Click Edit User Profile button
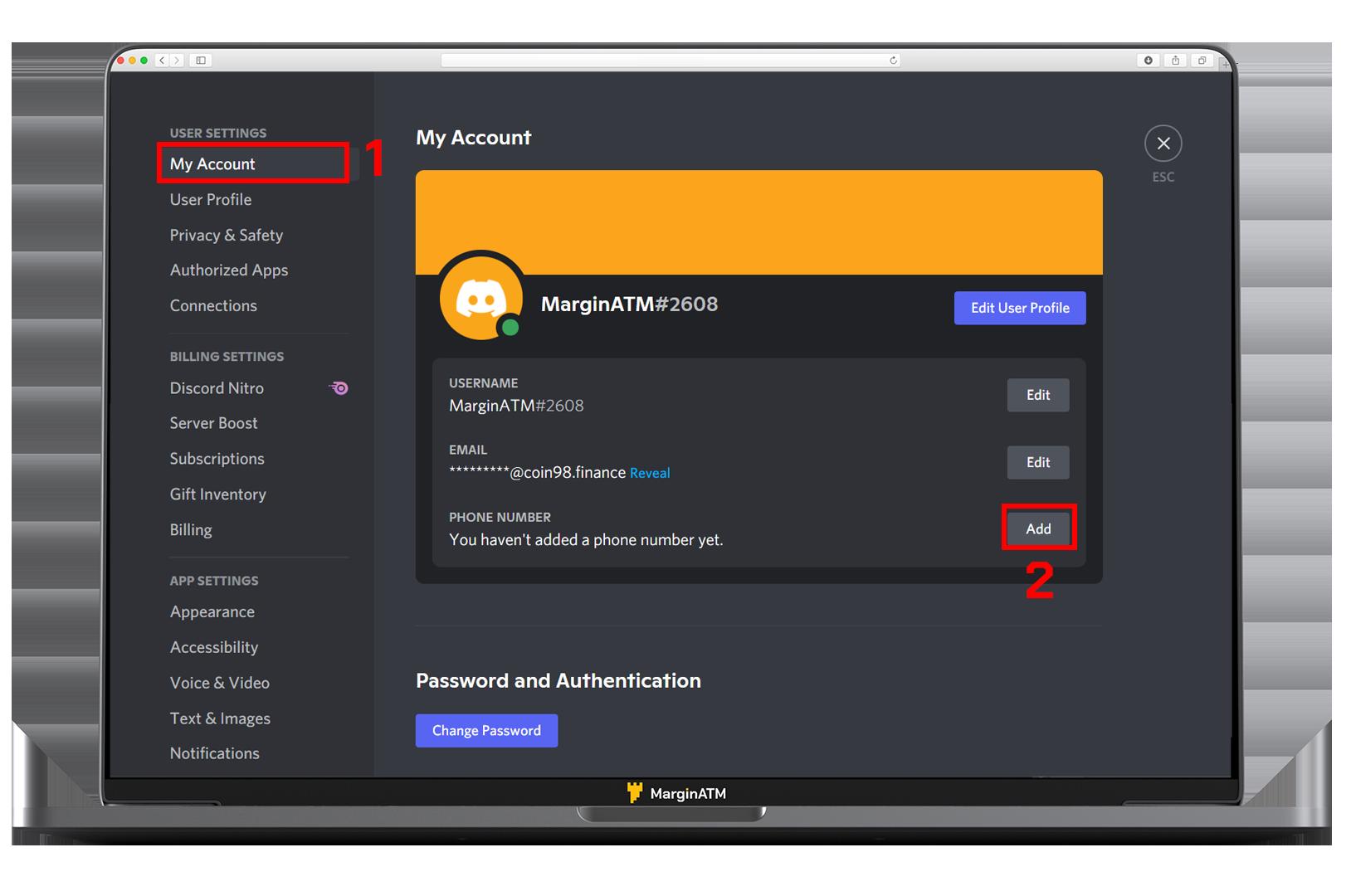Image resolution: width=1351 pixels, height=896 pixels. [1020, 308]
